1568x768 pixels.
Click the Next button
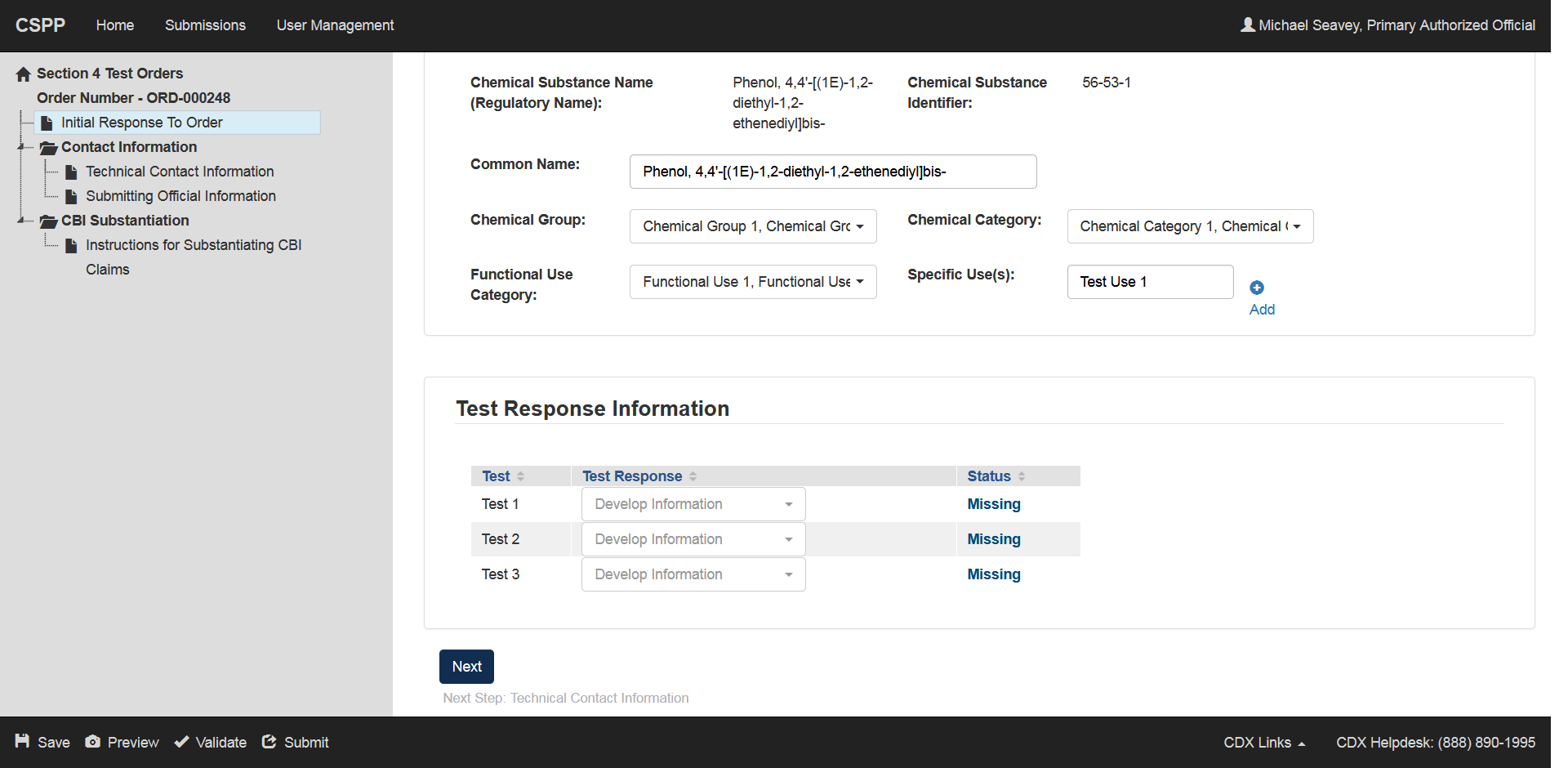466,667
